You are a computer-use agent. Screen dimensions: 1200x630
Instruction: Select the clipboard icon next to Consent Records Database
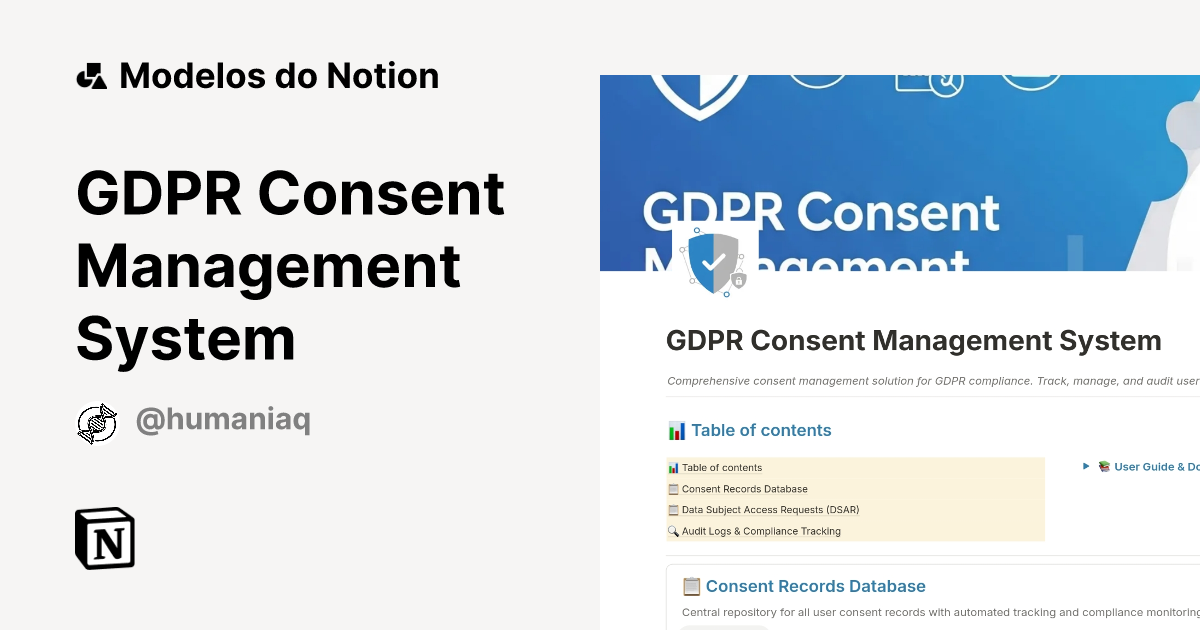(x=673, y=489)
